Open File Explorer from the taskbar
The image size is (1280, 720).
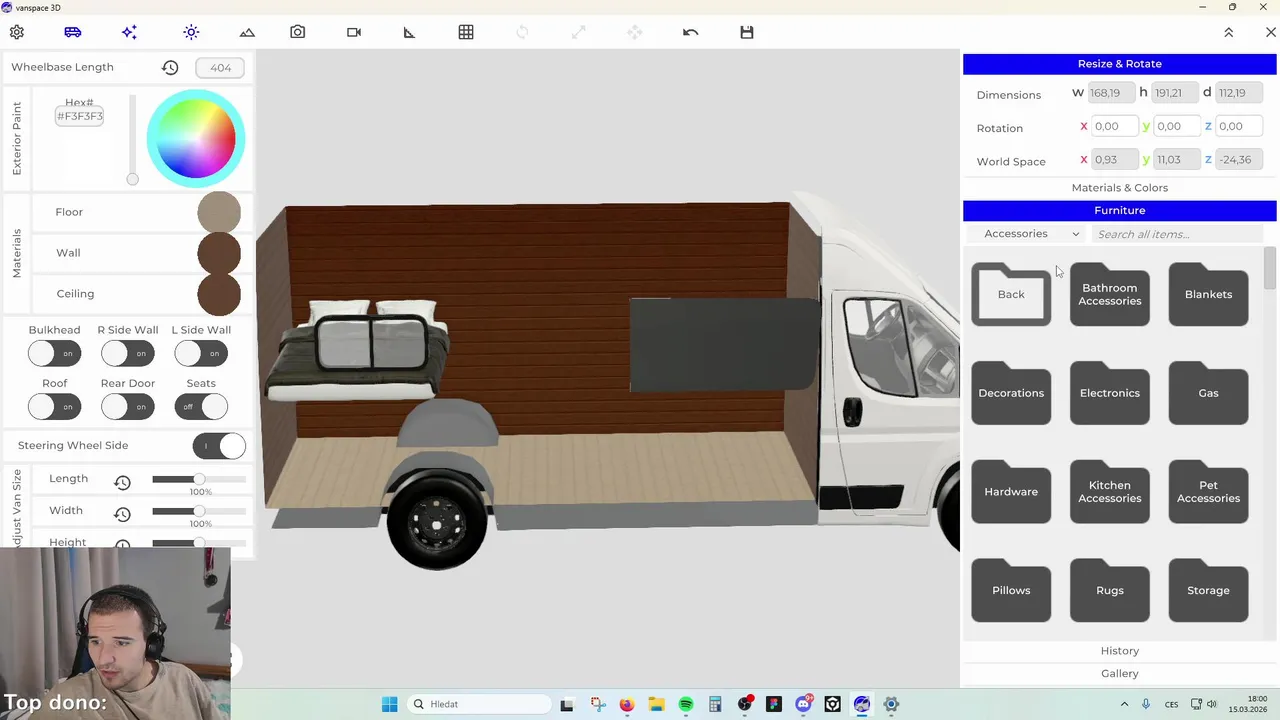tap(656, 704)
